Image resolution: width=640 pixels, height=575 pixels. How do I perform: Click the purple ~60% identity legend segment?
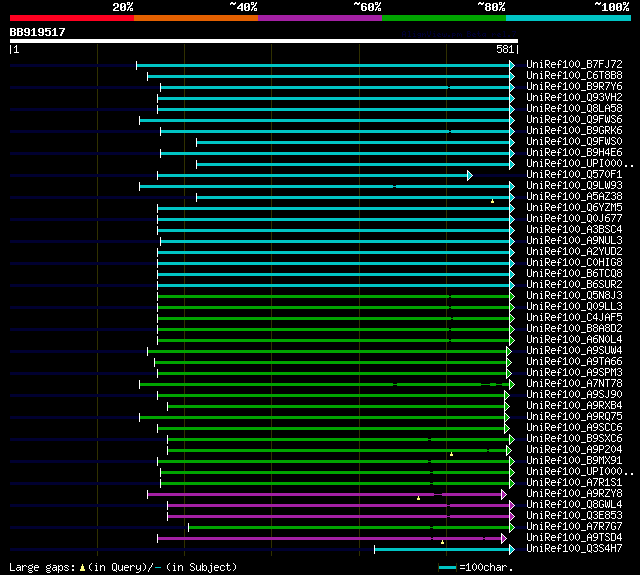(320, 18)
